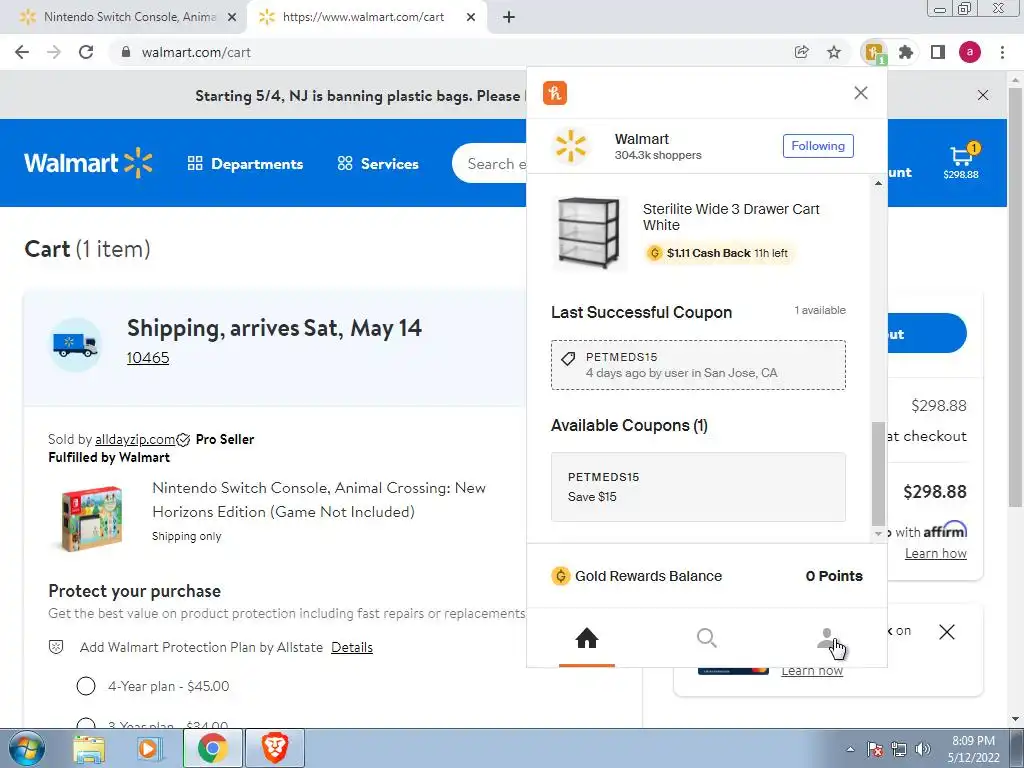Image resolution: width=1024 pixels, height=768 pixels.
Task: Close the Nintendo Switch Console tab
Action: coord(232,18)
